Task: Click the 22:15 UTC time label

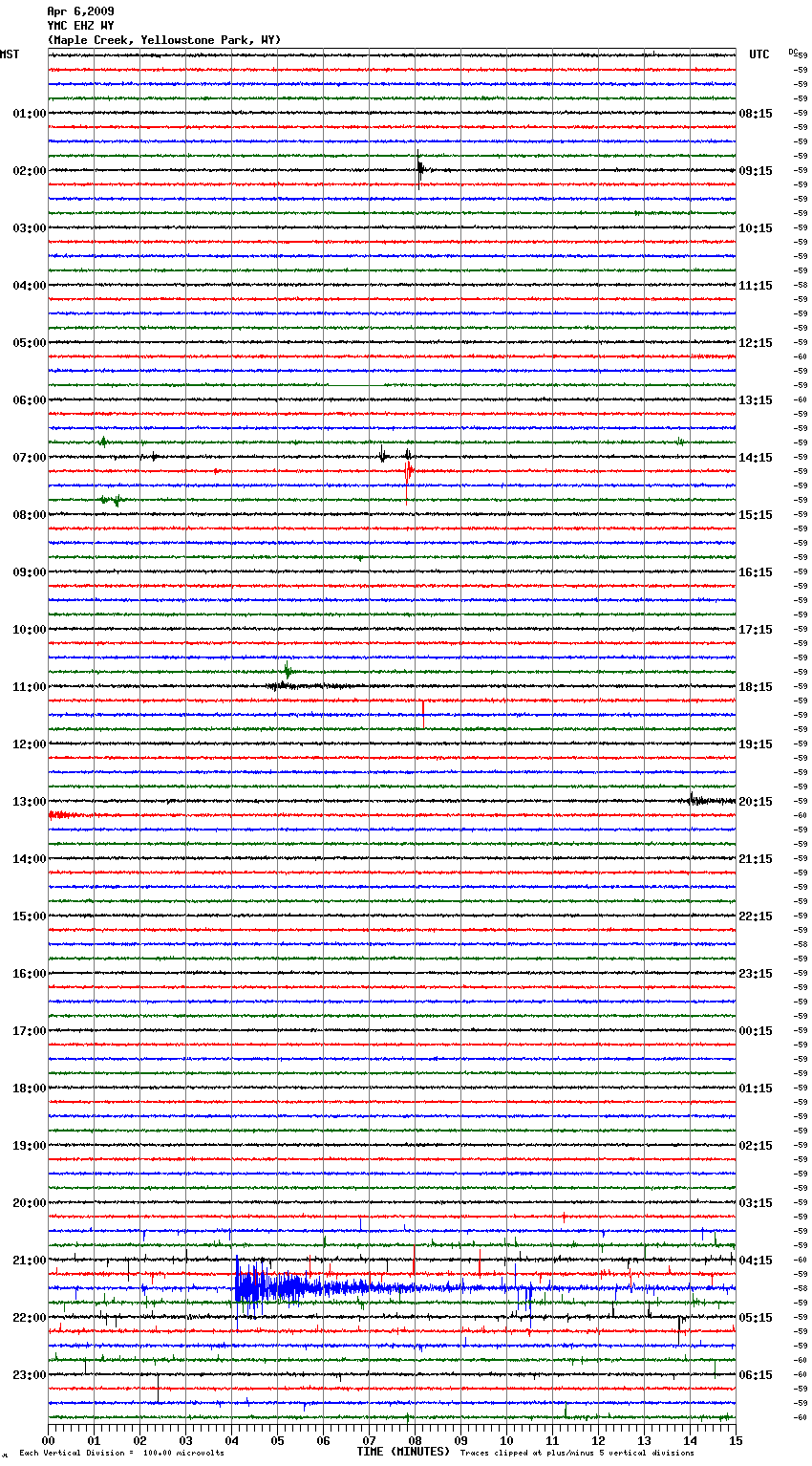Action: (x=756, y=916)
